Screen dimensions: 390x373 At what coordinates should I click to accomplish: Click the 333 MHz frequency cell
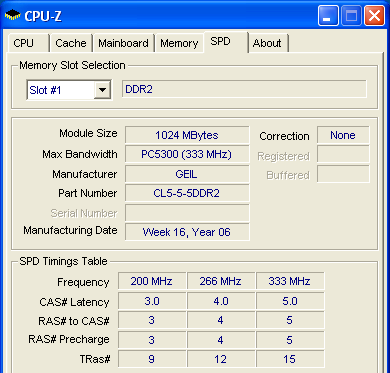click(x=290, y=281)
